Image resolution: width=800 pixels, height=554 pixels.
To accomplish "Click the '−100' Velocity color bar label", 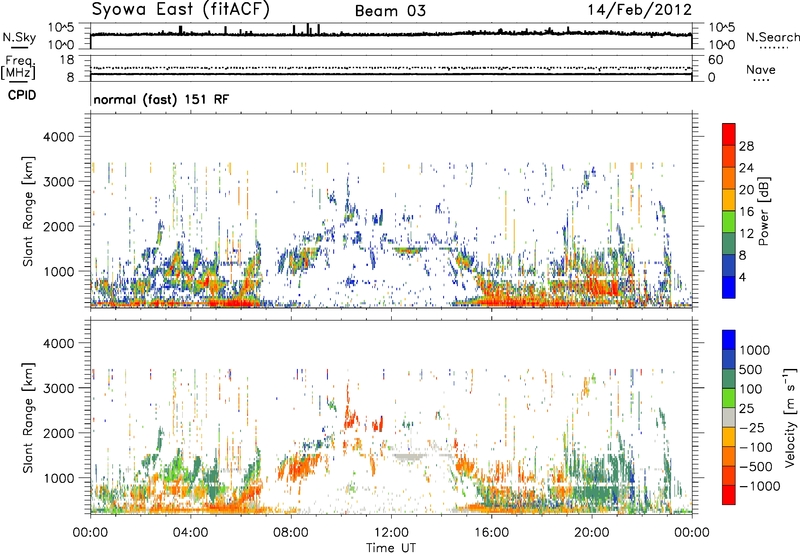I will (756, 447).
